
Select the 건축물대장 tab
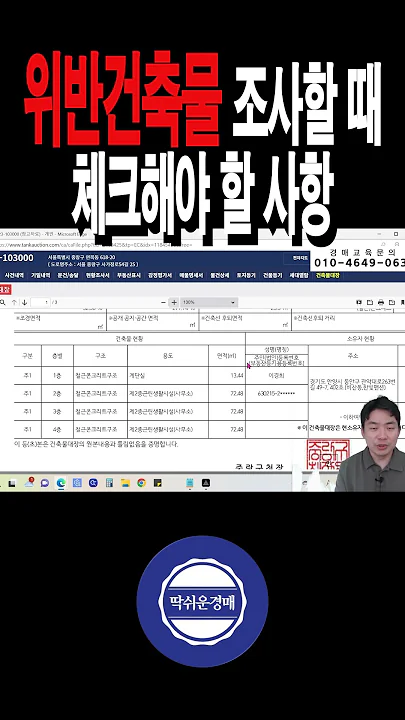point(327,276)
